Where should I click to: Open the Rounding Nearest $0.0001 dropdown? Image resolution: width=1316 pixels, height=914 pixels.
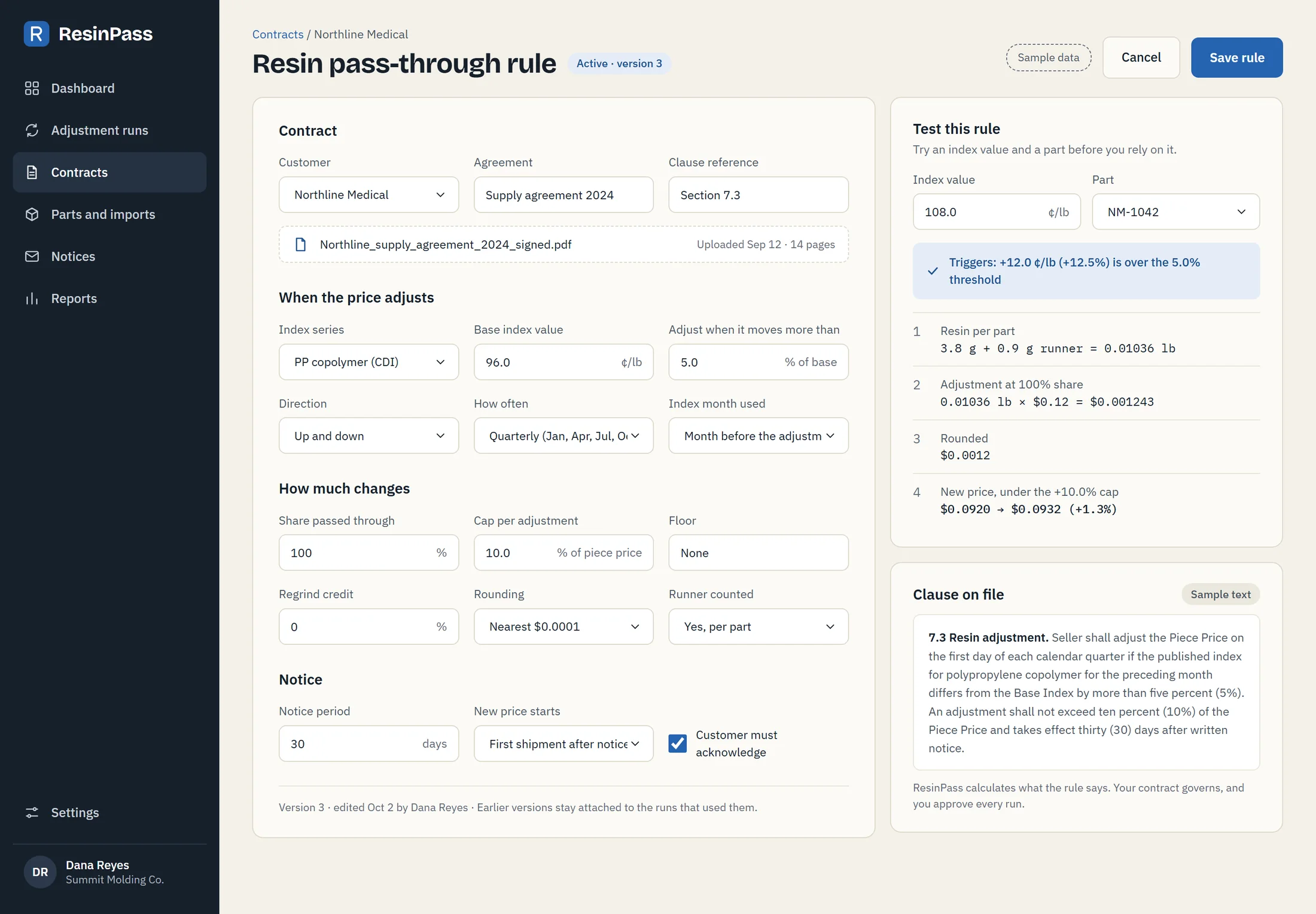click(x=563, y=627)
